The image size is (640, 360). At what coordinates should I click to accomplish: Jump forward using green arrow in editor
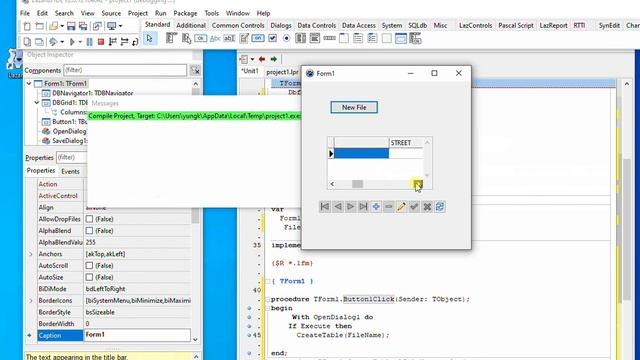[x=274, y=60]
